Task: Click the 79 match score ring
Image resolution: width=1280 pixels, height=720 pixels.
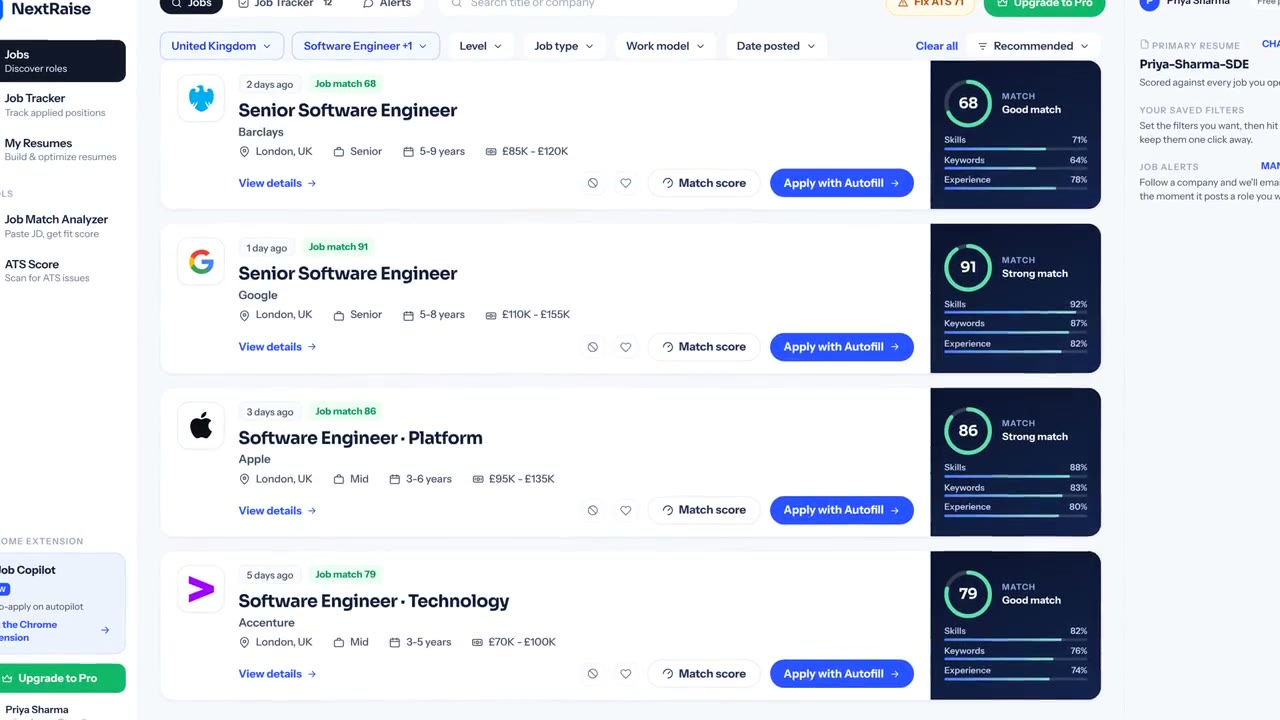Action: (x=968, y=594)
